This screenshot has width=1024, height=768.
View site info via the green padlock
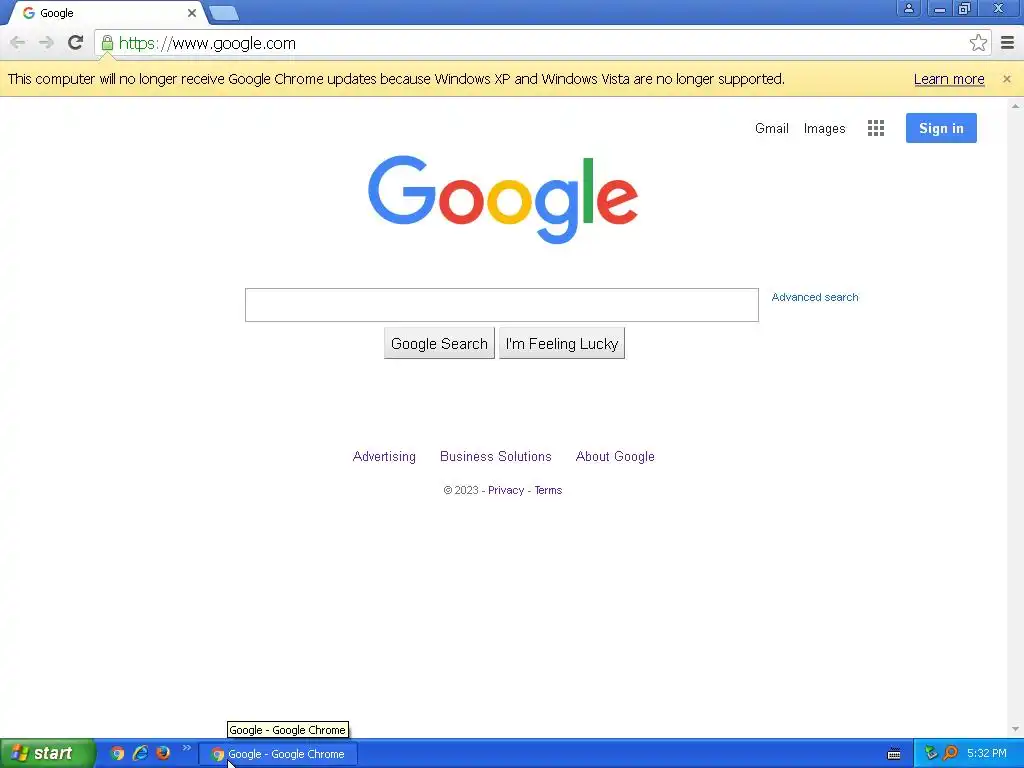107,43
